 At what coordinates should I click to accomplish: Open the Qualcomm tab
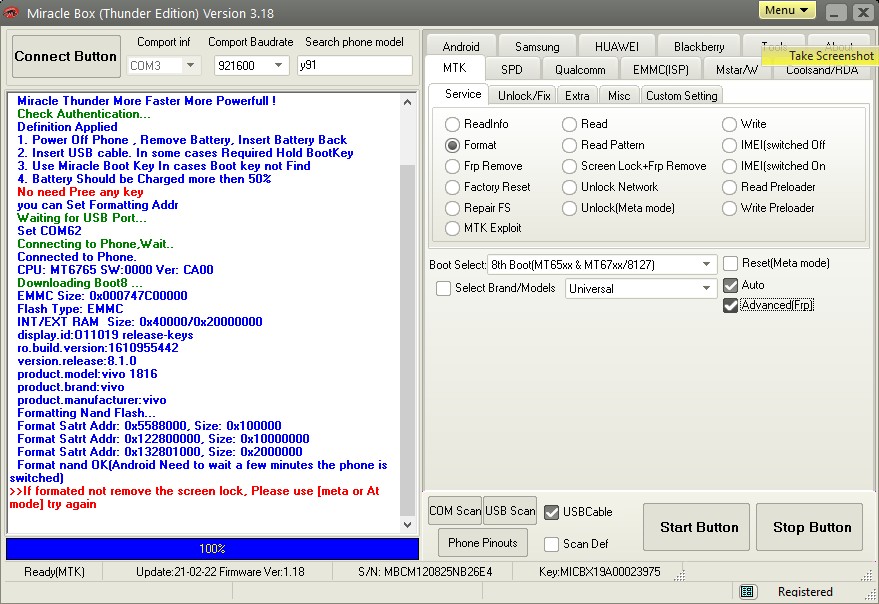coord(580,70)
